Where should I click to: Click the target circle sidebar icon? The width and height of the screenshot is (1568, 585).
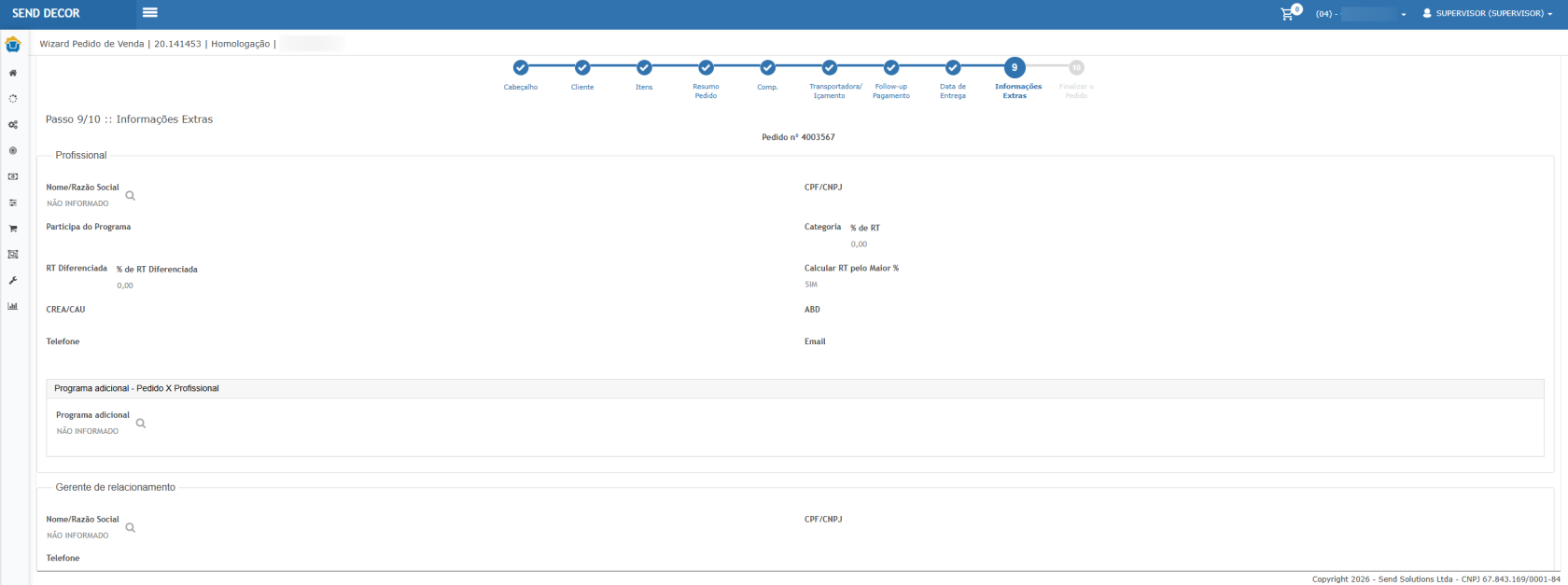(13, 150)
